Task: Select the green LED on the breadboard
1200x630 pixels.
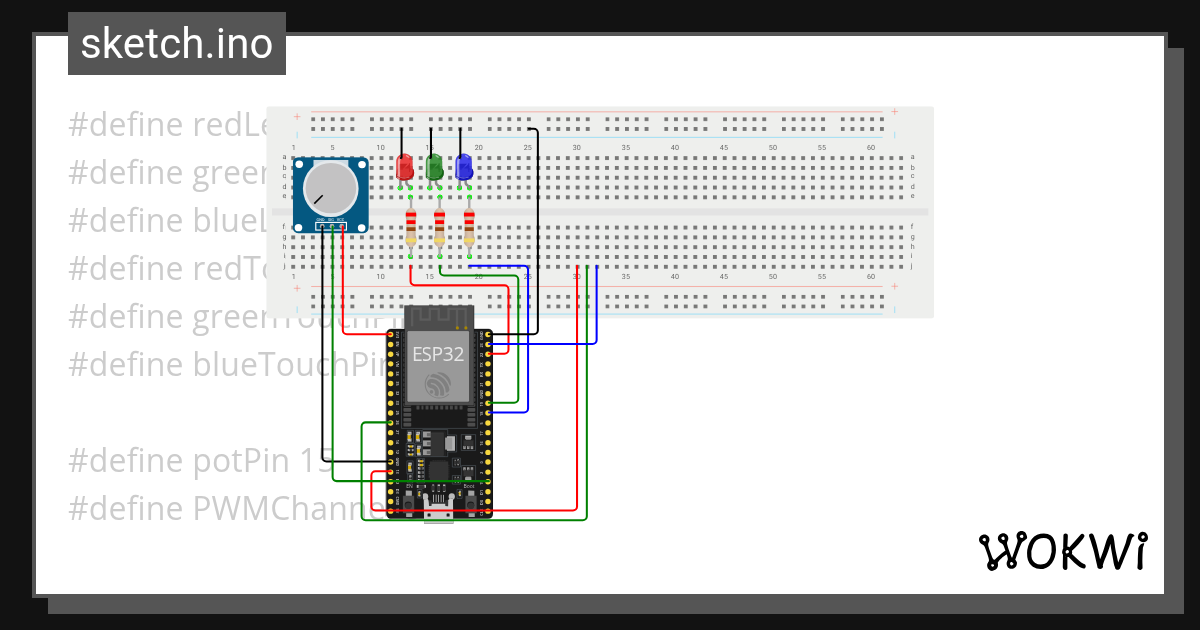Action: (x=434, y=167)
